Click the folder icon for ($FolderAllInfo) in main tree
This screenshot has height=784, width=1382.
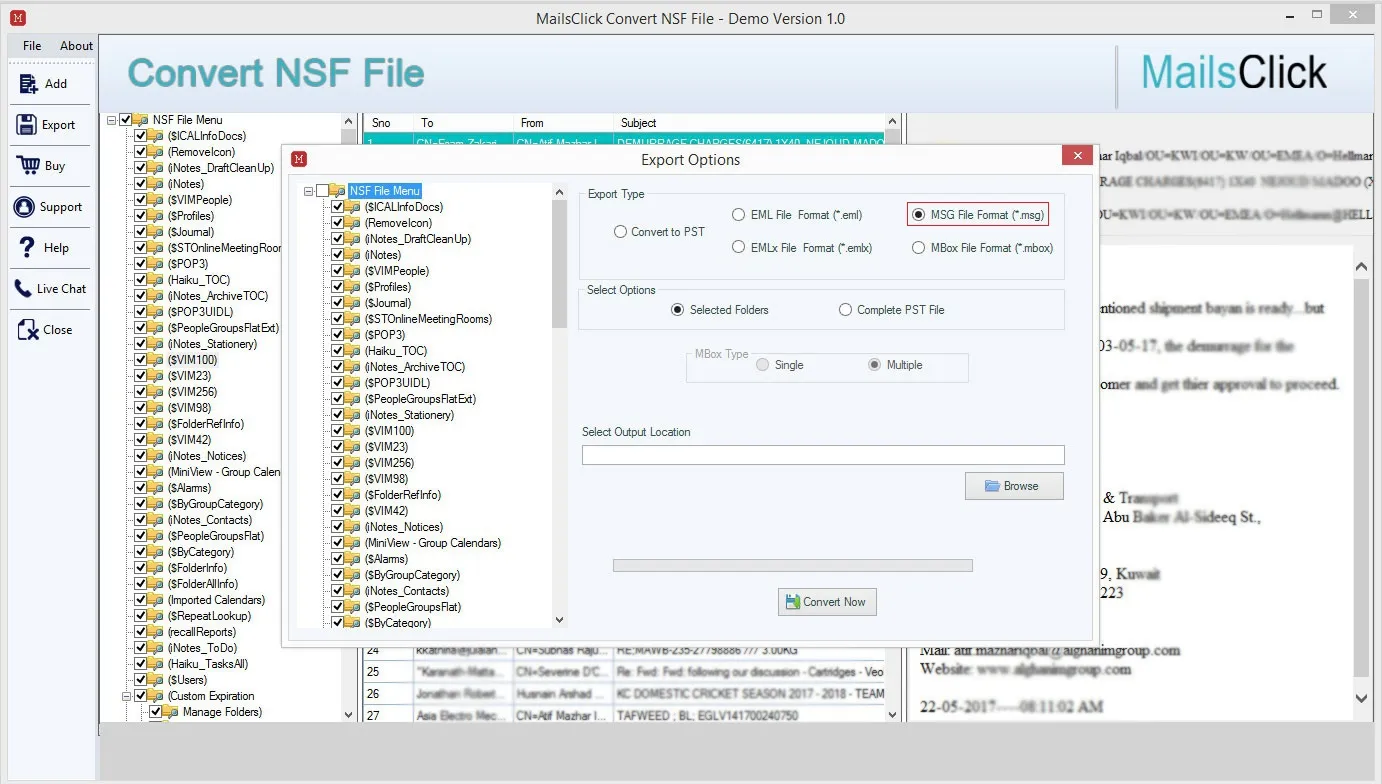[x=156, y=584]
